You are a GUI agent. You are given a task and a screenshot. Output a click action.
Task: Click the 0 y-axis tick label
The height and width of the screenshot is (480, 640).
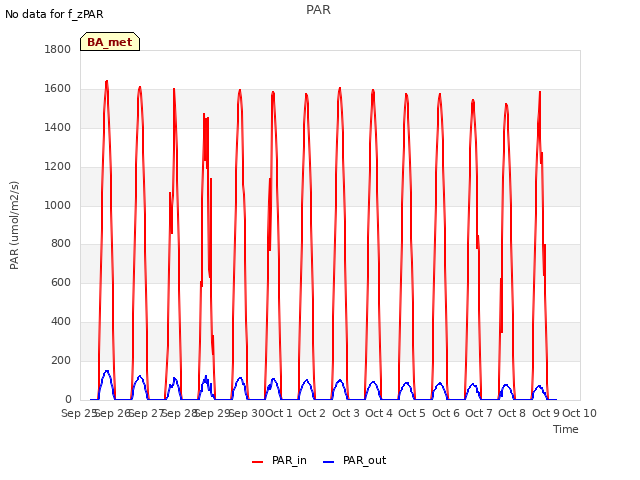pyautogui.click(x=68, y=400)
